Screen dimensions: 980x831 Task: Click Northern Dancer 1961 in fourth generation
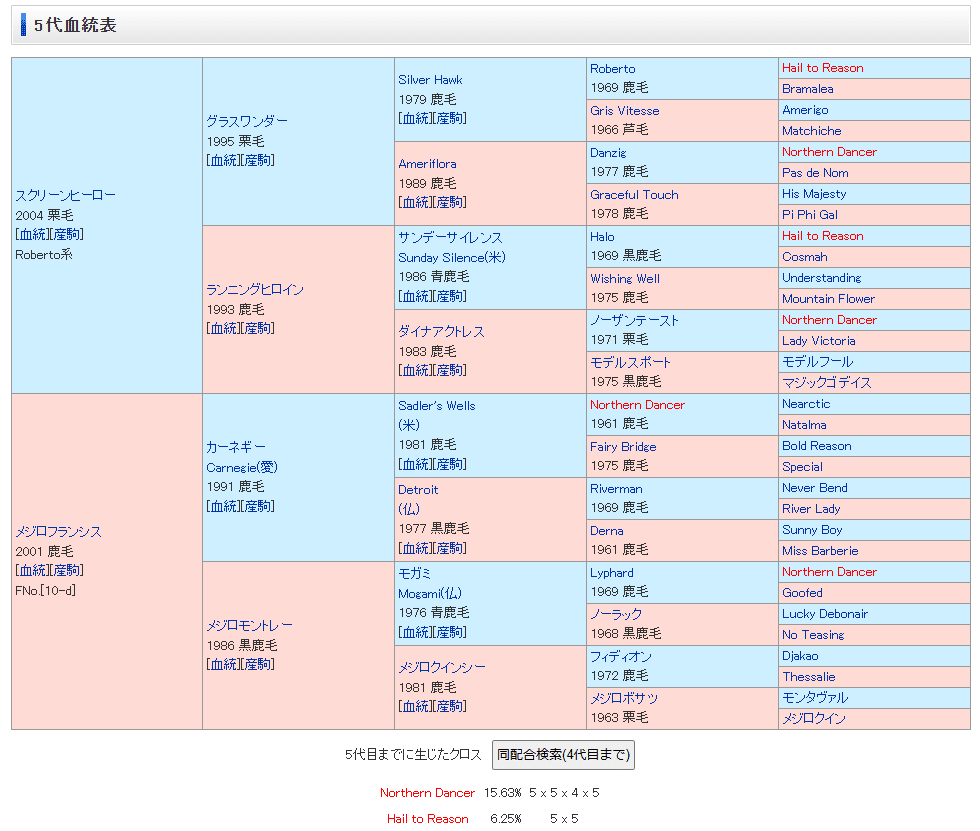tap(638, 405)
